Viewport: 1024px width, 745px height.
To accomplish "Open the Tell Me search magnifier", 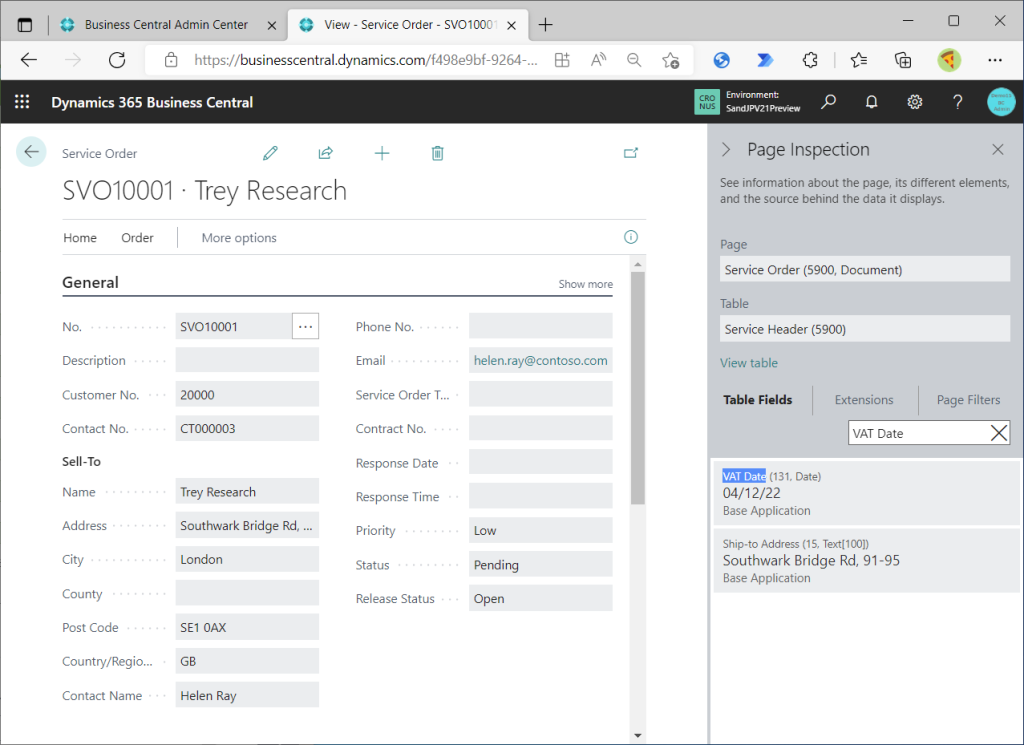I will click(x=829, y=102).
